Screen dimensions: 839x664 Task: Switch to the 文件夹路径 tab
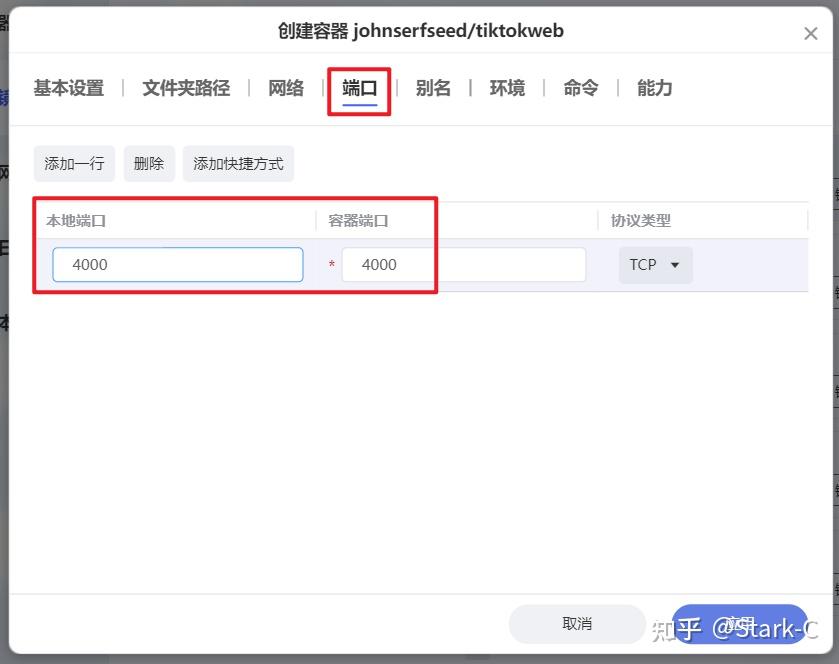click(x=186, y=88)
